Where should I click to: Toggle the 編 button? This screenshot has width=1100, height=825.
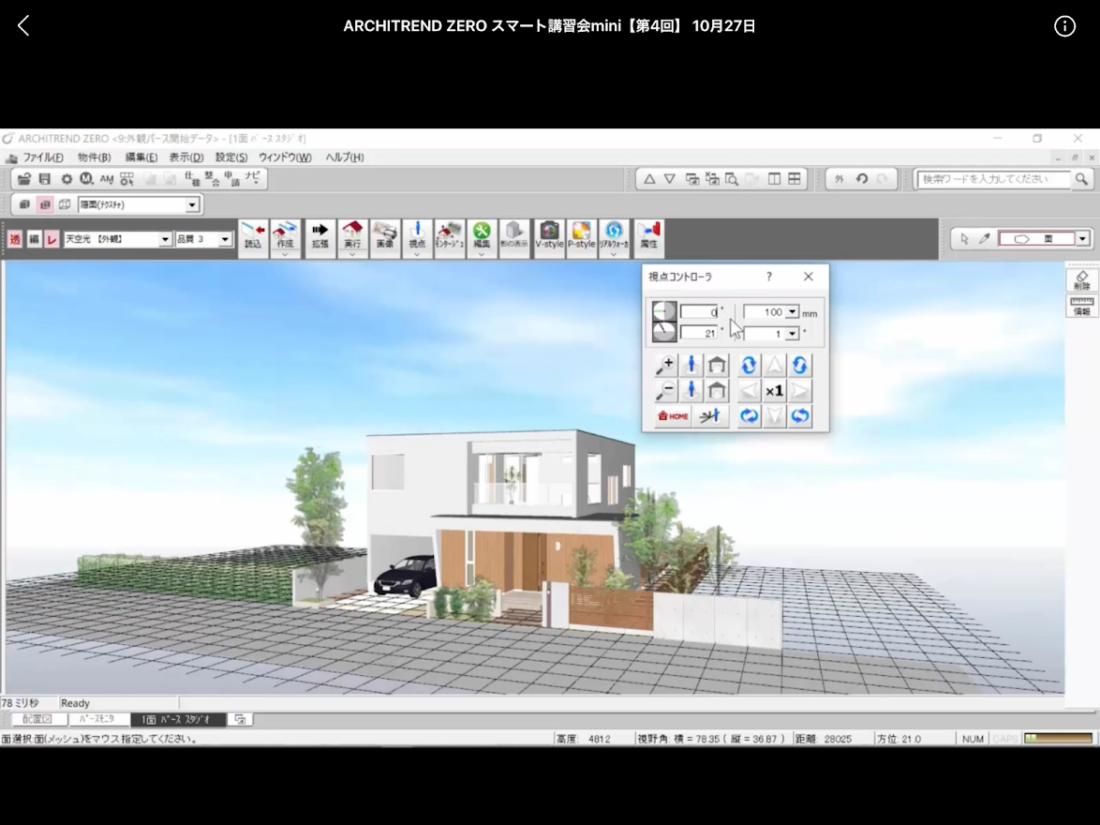tap(34, 239)
